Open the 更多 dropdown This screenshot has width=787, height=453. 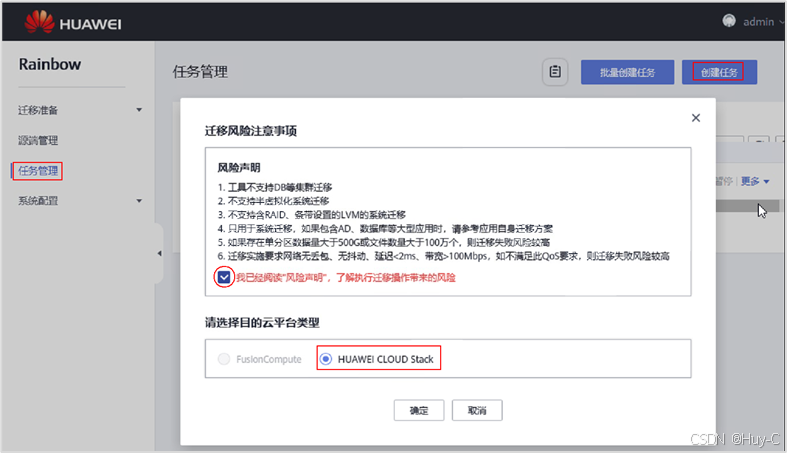click(755, 181)
